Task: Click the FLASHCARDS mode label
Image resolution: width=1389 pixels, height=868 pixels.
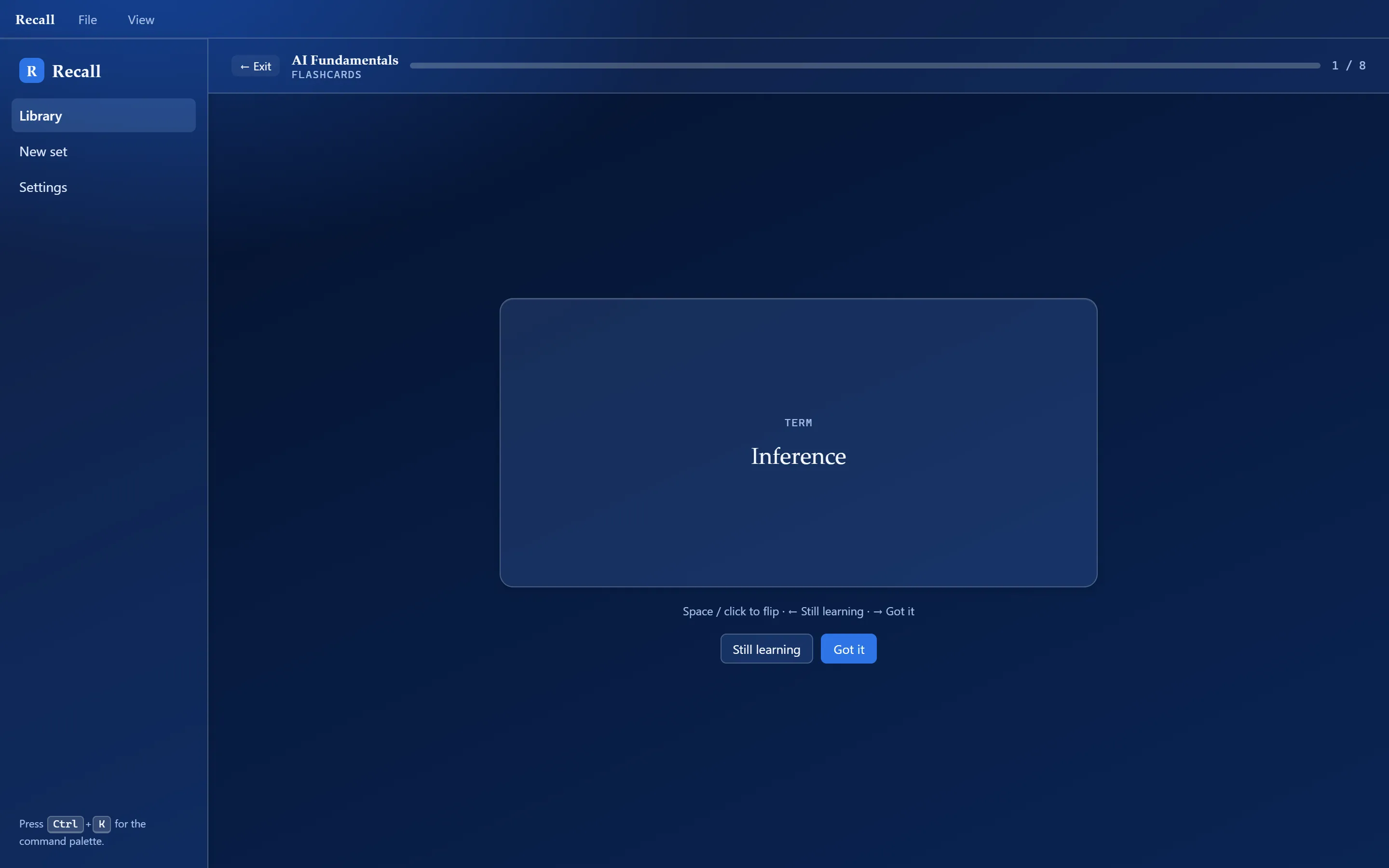Action: pyautogui.click(x=327, y=75)
